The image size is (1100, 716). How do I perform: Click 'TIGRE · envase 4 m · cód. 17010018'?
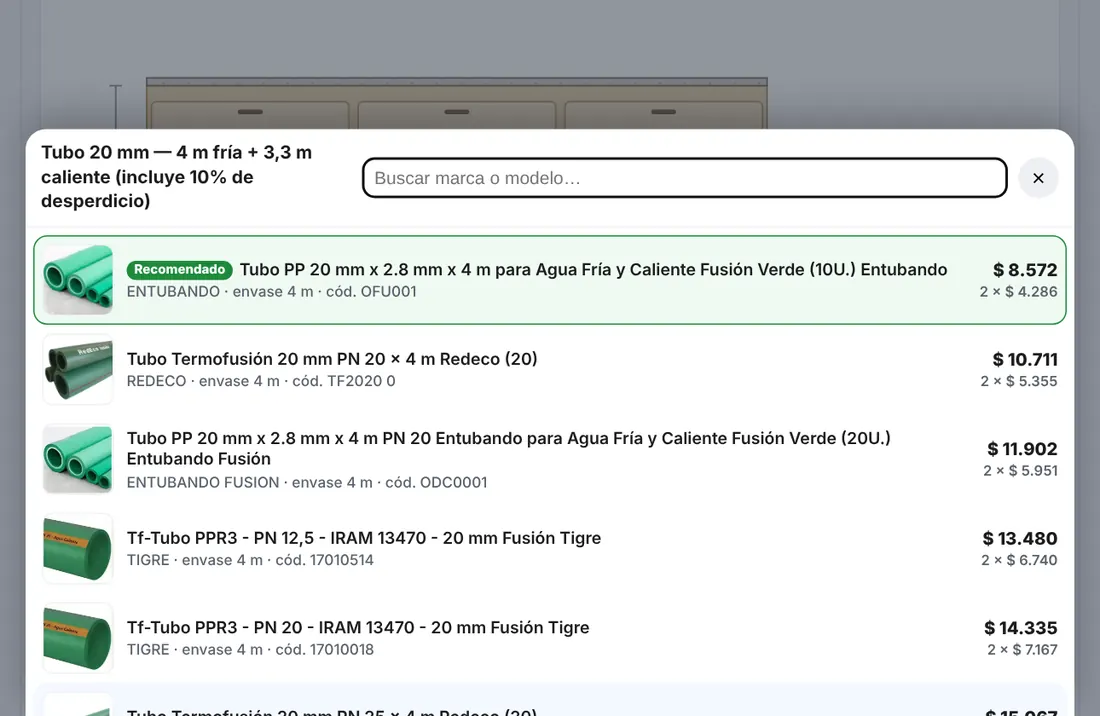(x=250, y=649)
